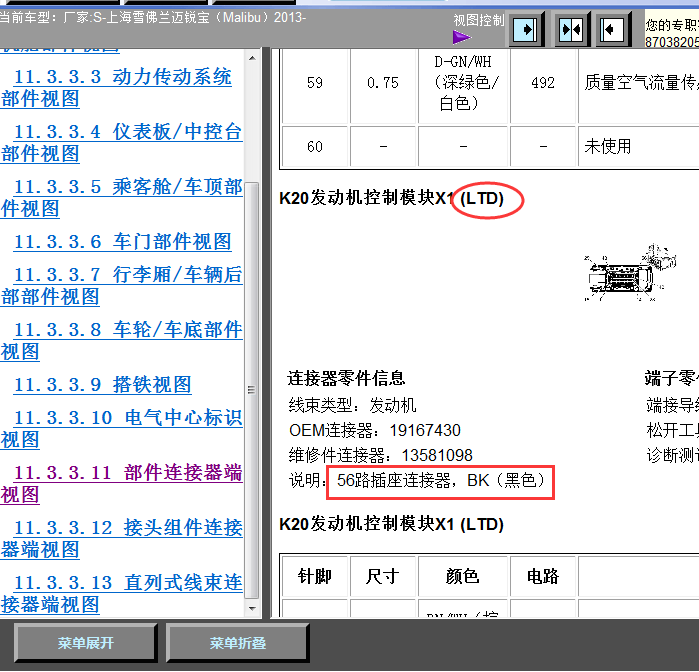The width and height of the screenshot is (699, 672).
Task: Open 11.3.3.3 动力传动系统部件视图 link
Action: [116, 87]
